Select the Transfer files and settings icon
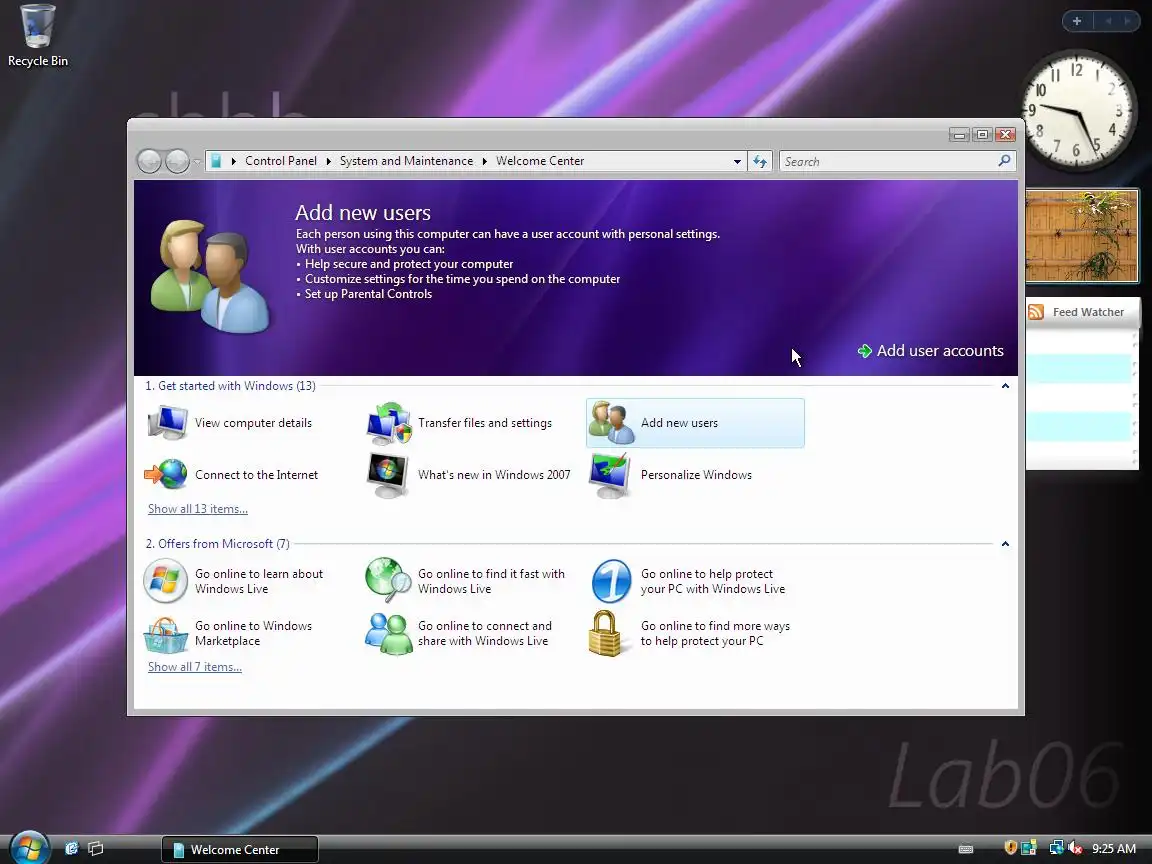The image size is (1152, 864). (389, 422)
